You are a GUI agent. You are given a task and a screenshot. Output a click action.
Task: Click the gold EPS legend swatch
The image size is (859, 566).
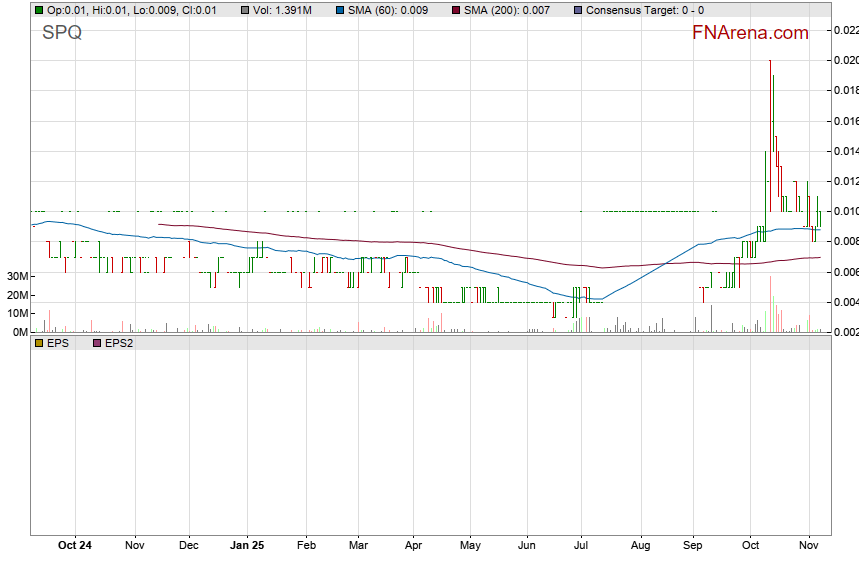point(39,342)
